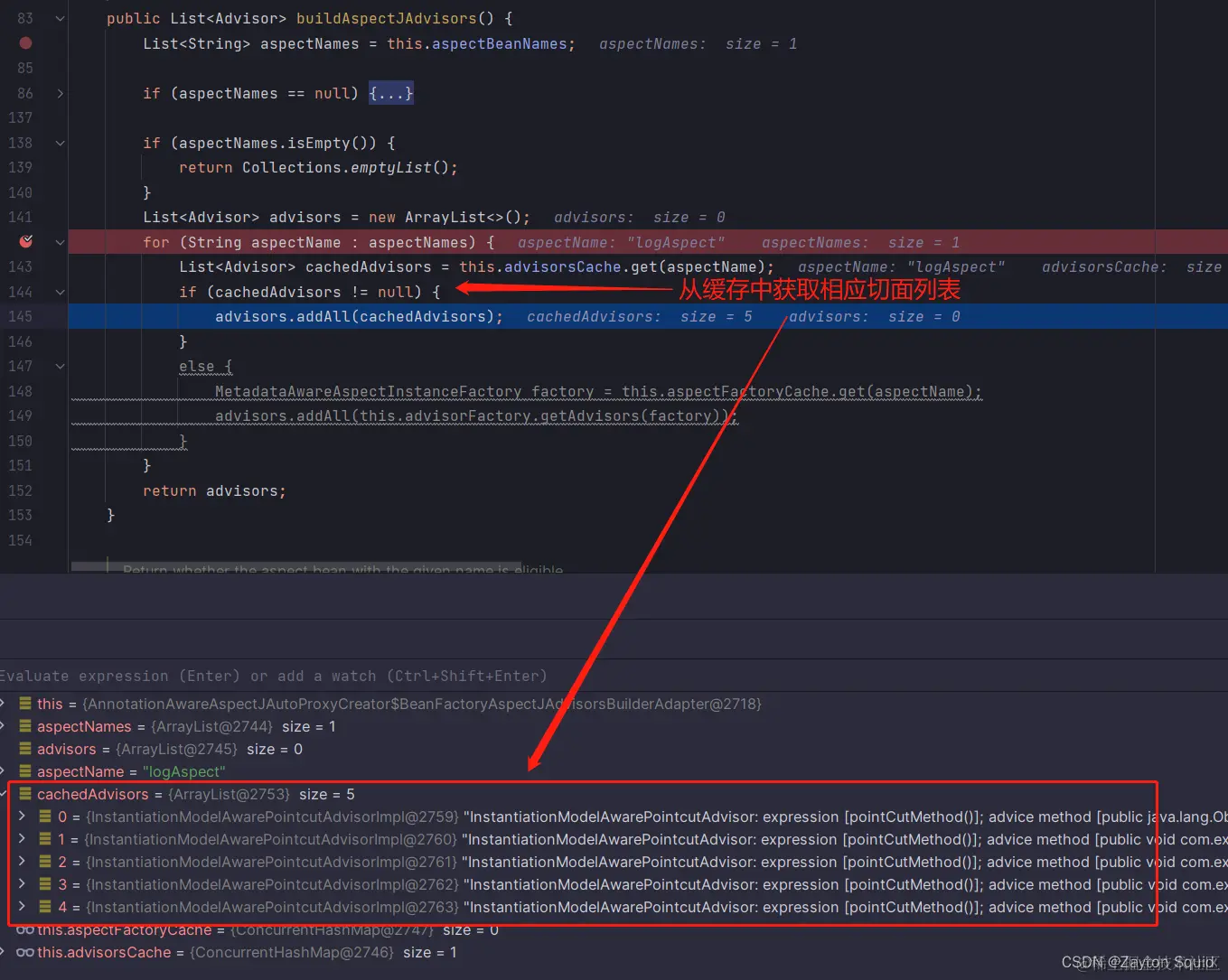Select the aspectName = "logAspect" row
The width and height of the screenshot is (1228, 980).
click(614, 771)
